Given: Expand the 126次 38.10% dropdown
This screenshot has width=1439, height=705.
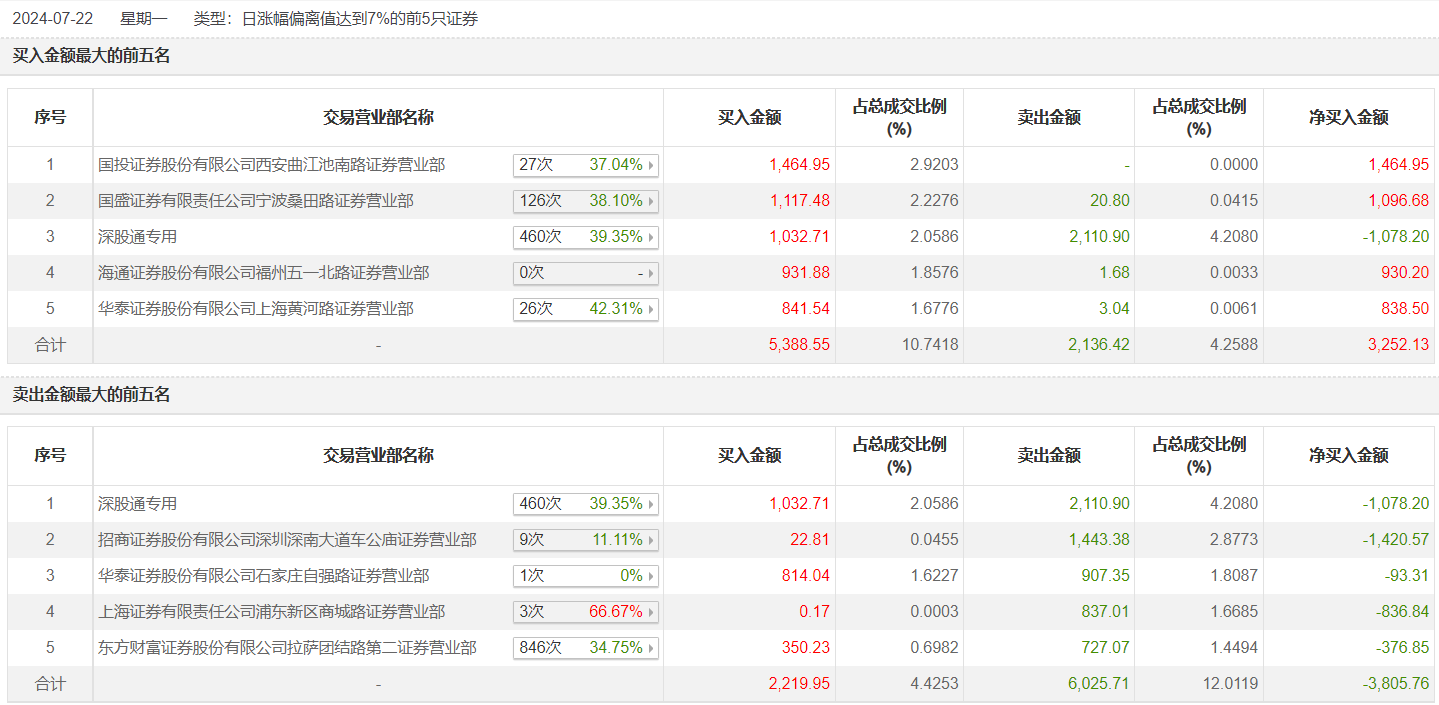Looking at the screenshot, I should point(586,201).
